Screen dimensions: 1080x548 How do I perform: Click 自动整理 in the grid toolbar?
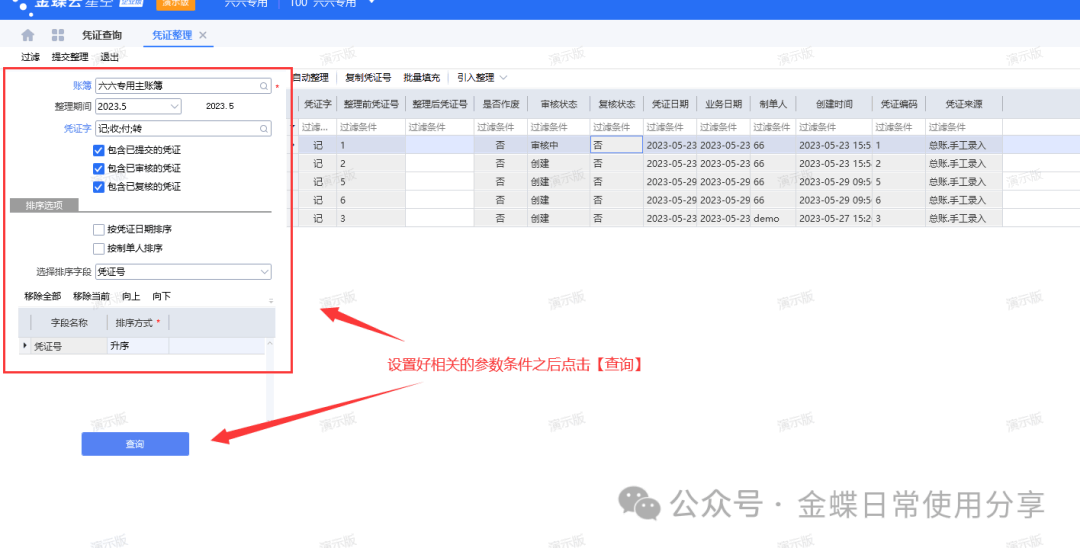tap(309, 77)
